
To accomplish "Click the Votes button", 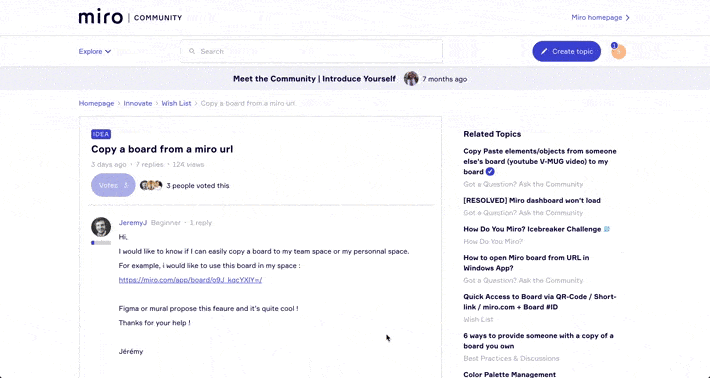I will [113, 185].
